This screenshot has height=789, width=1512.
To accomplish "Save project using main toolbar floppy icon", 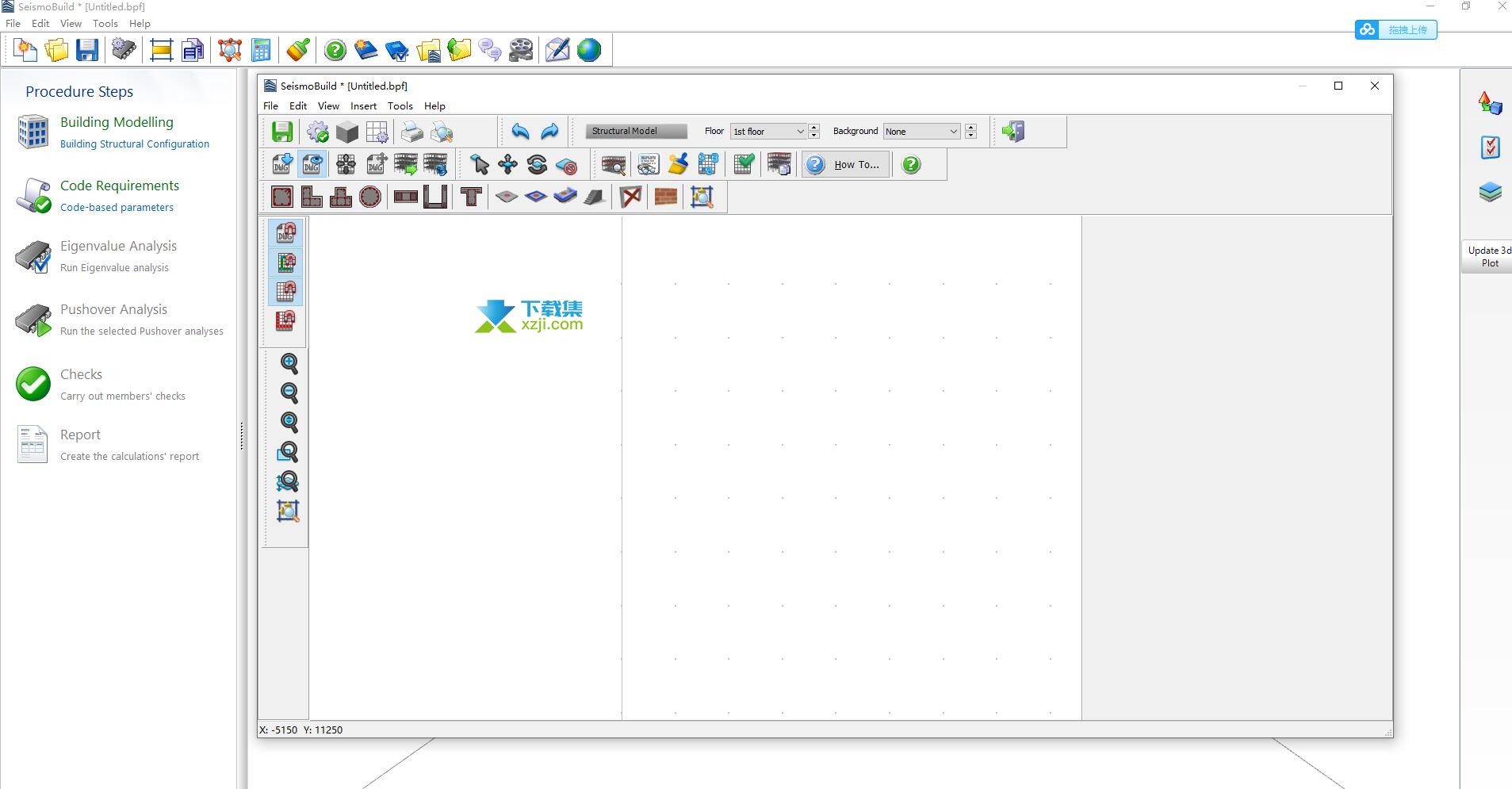I will click(x=87, y=50).
